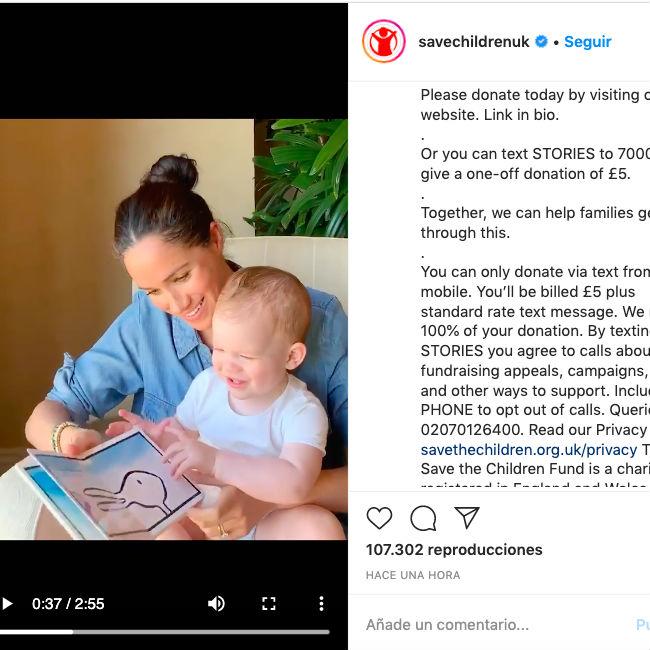Open savethechildren.org.uk/privacy link

coord(529,449)
